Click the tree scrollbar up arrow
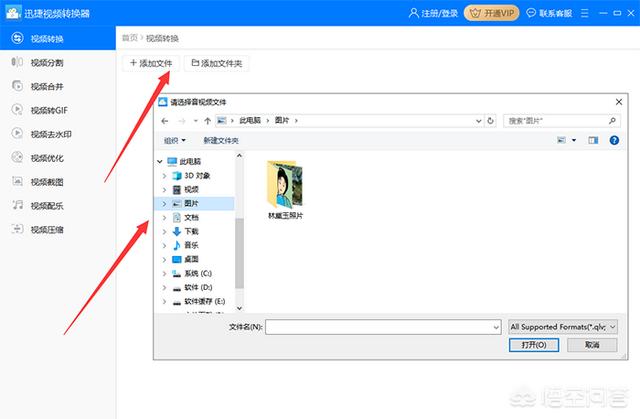 [240, 156]
